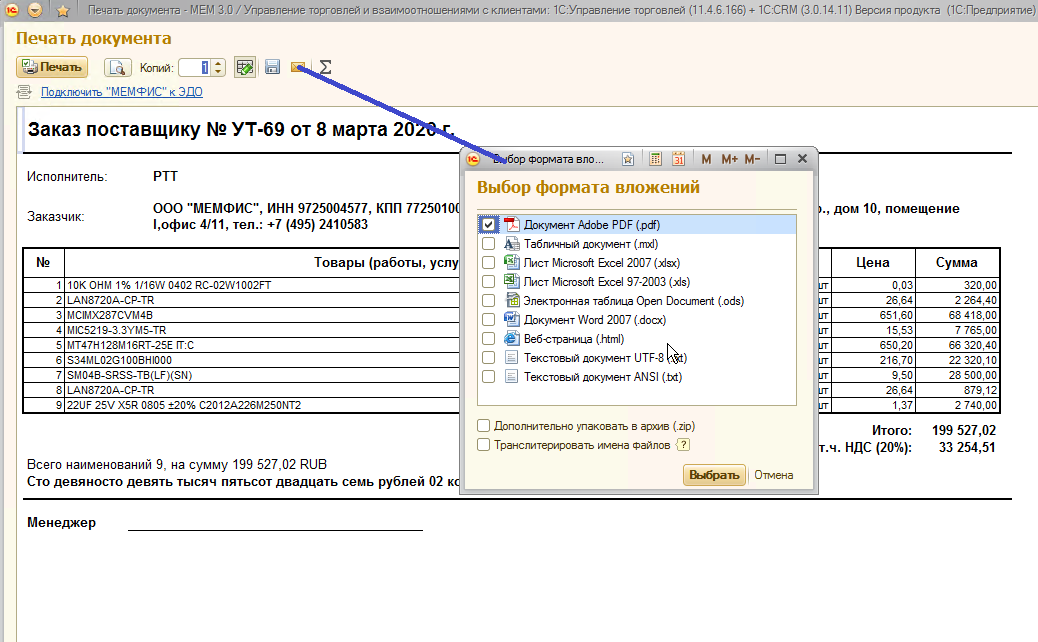Uncheck the Adobe PDF (.pdf) format

(488, 225)
